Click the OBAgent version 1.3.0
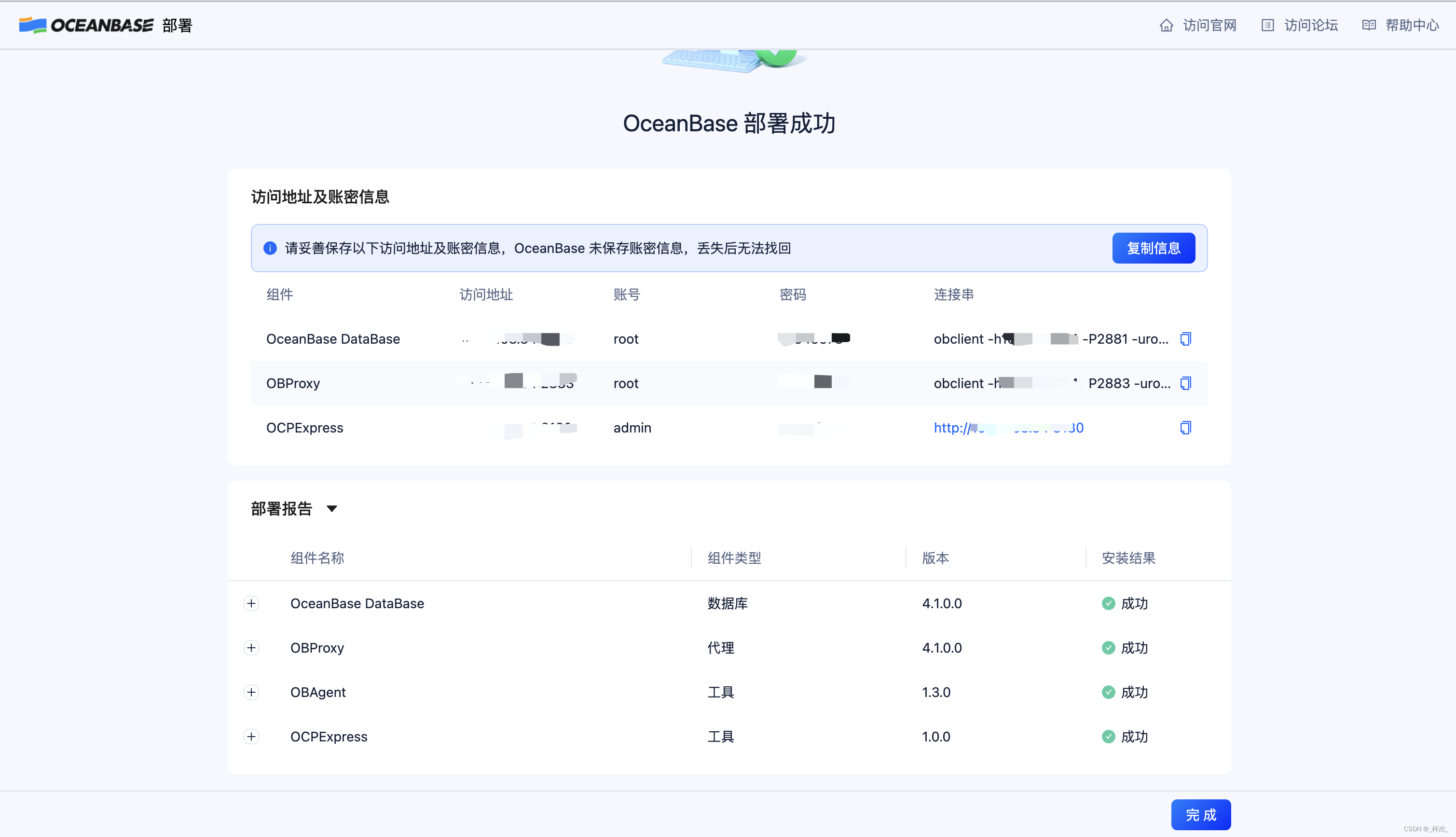This screenshot has width=1456, height=837. (x=936, y=692)
